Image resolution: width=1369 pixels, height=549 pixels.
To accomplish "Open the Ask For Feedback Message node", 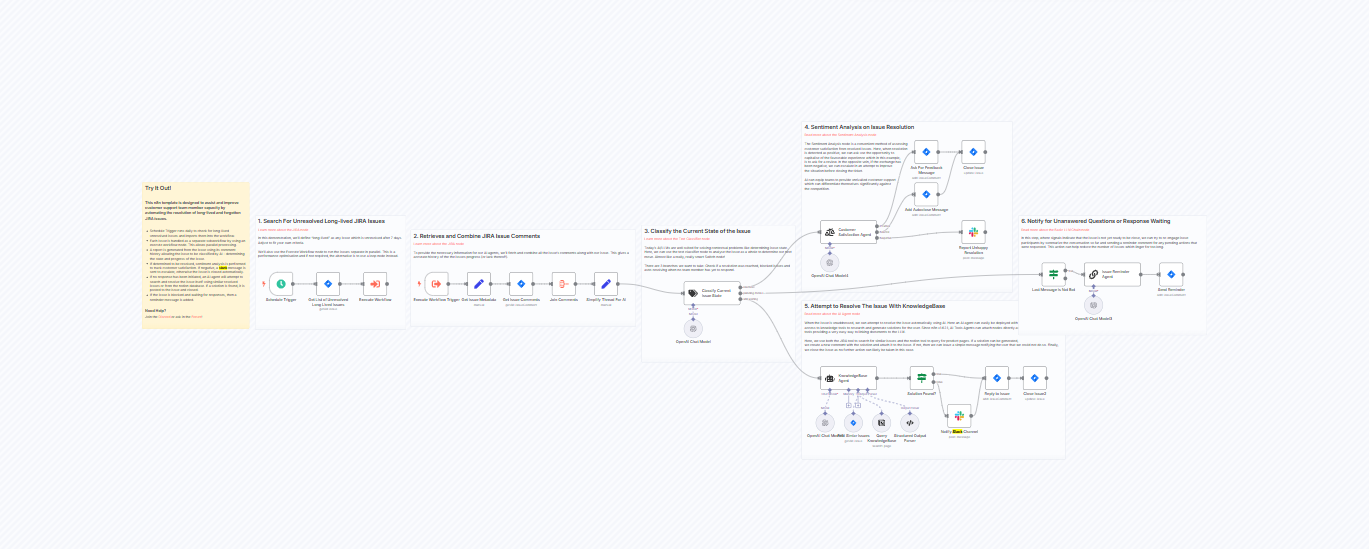I will pos(926,153).
